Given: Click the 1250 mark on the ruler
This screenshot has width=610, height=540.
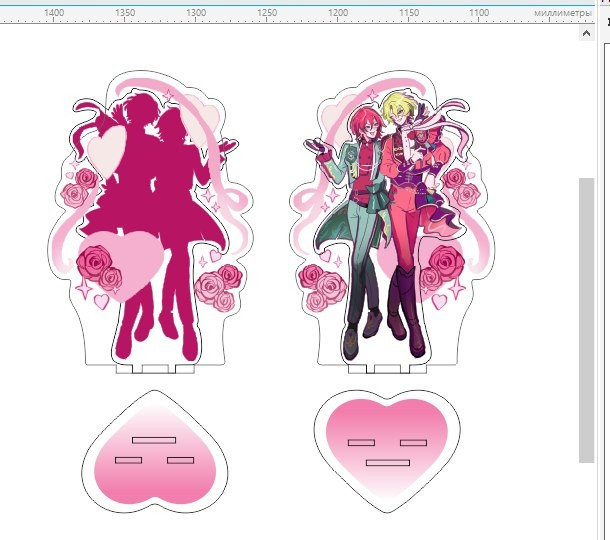Looking at the screenshot, I should [267, 12].
